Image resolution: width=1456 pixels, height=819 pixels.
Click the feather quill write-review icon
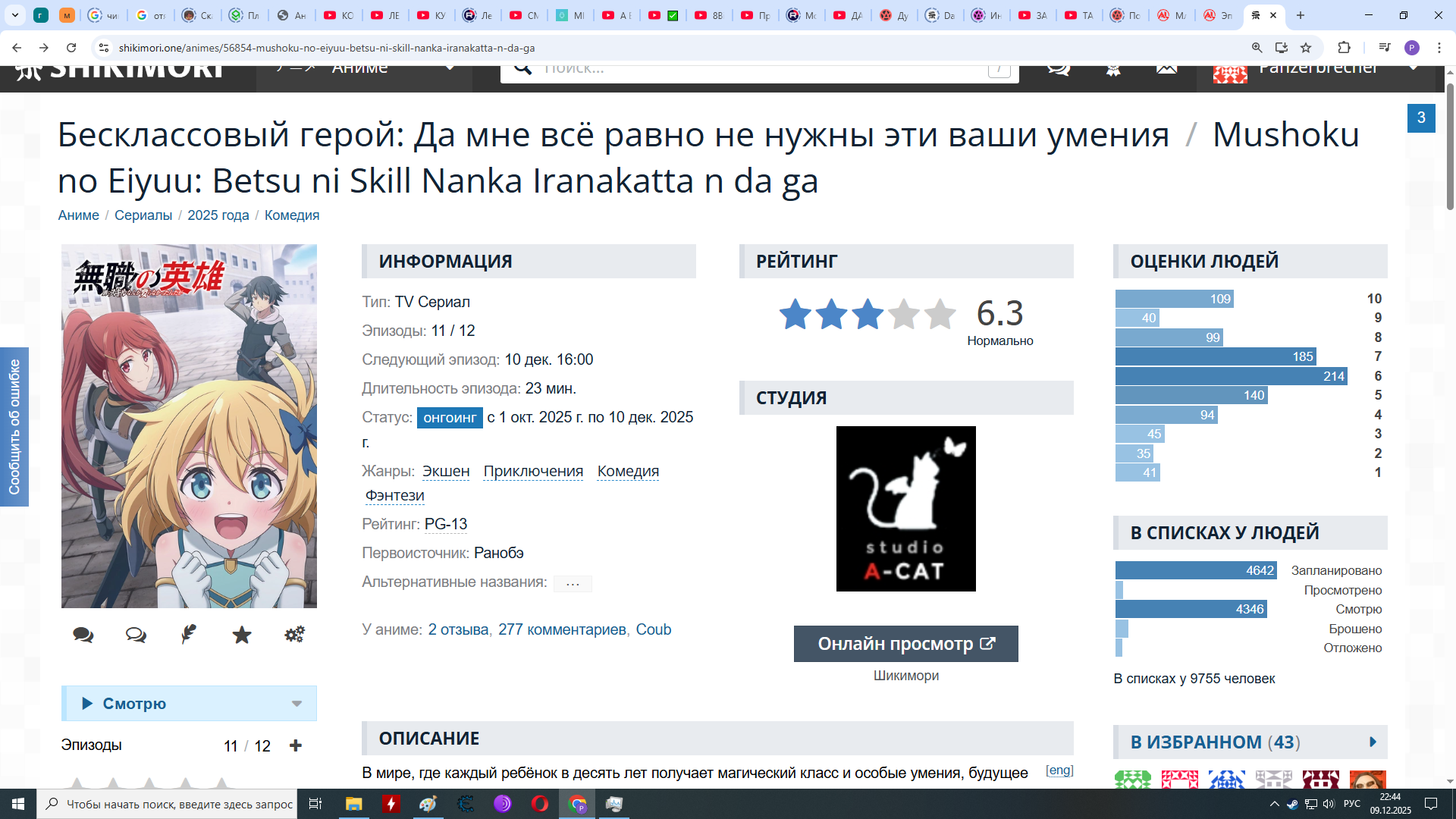click(189, 635)
